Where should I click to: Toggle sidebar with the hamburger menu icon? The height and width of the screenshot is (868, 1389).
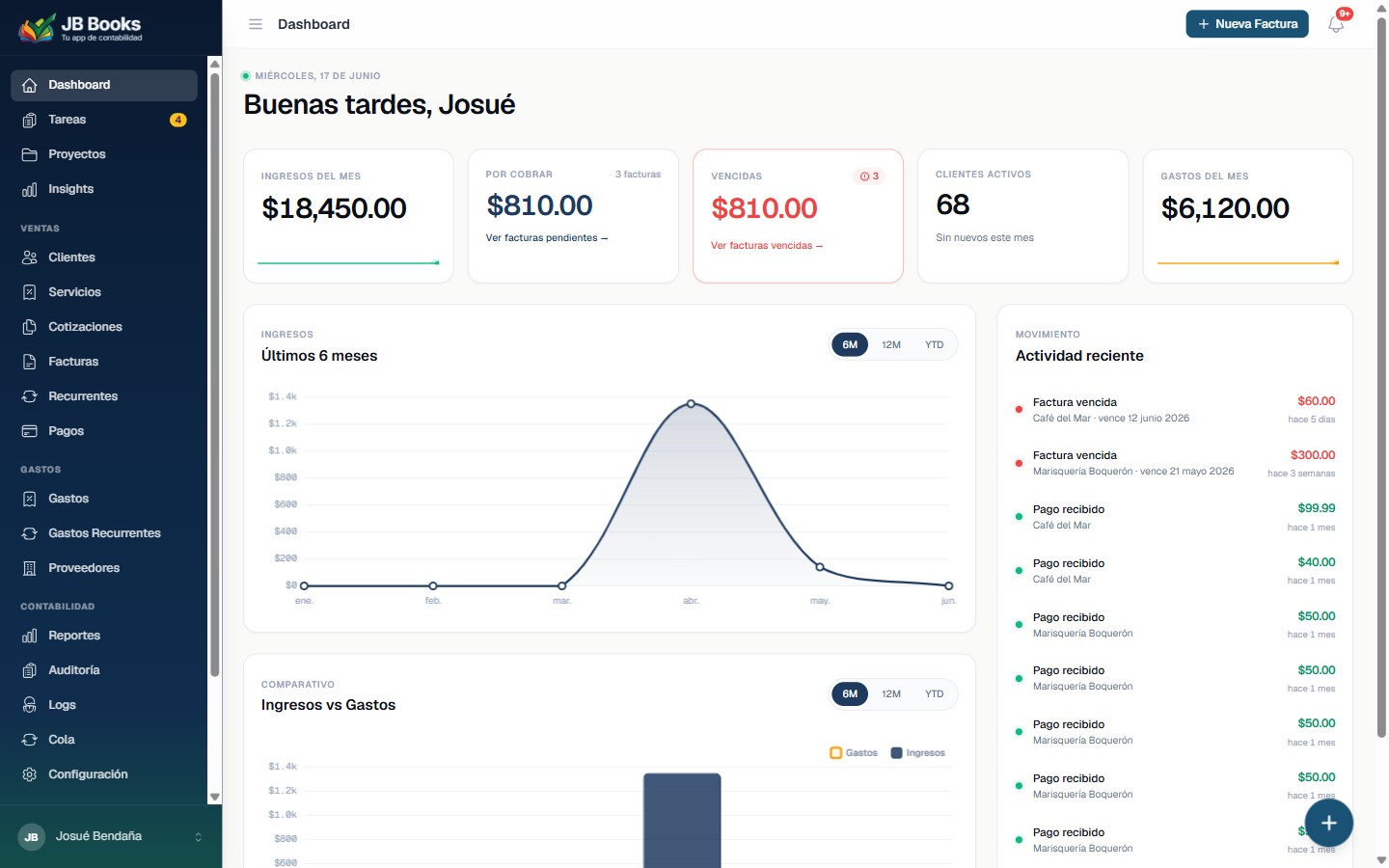[x=256, y=24]
